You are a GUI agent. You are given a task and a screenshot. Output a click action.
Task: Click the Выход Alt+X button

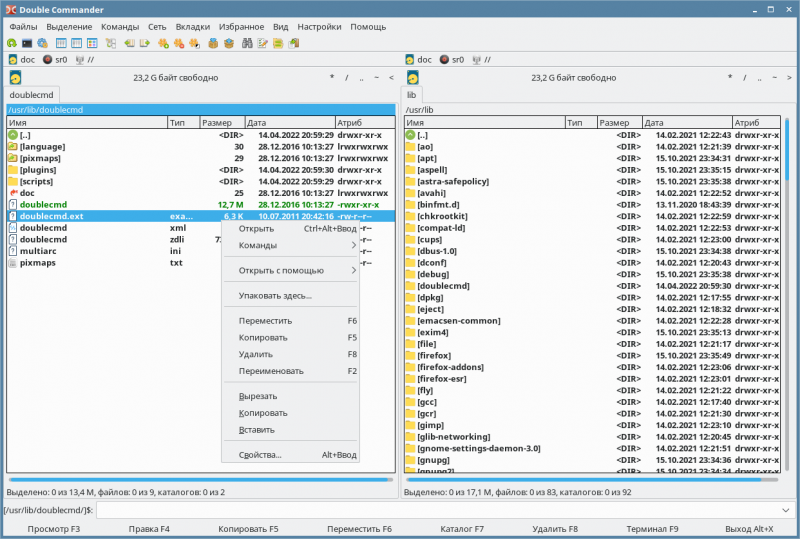749,529
